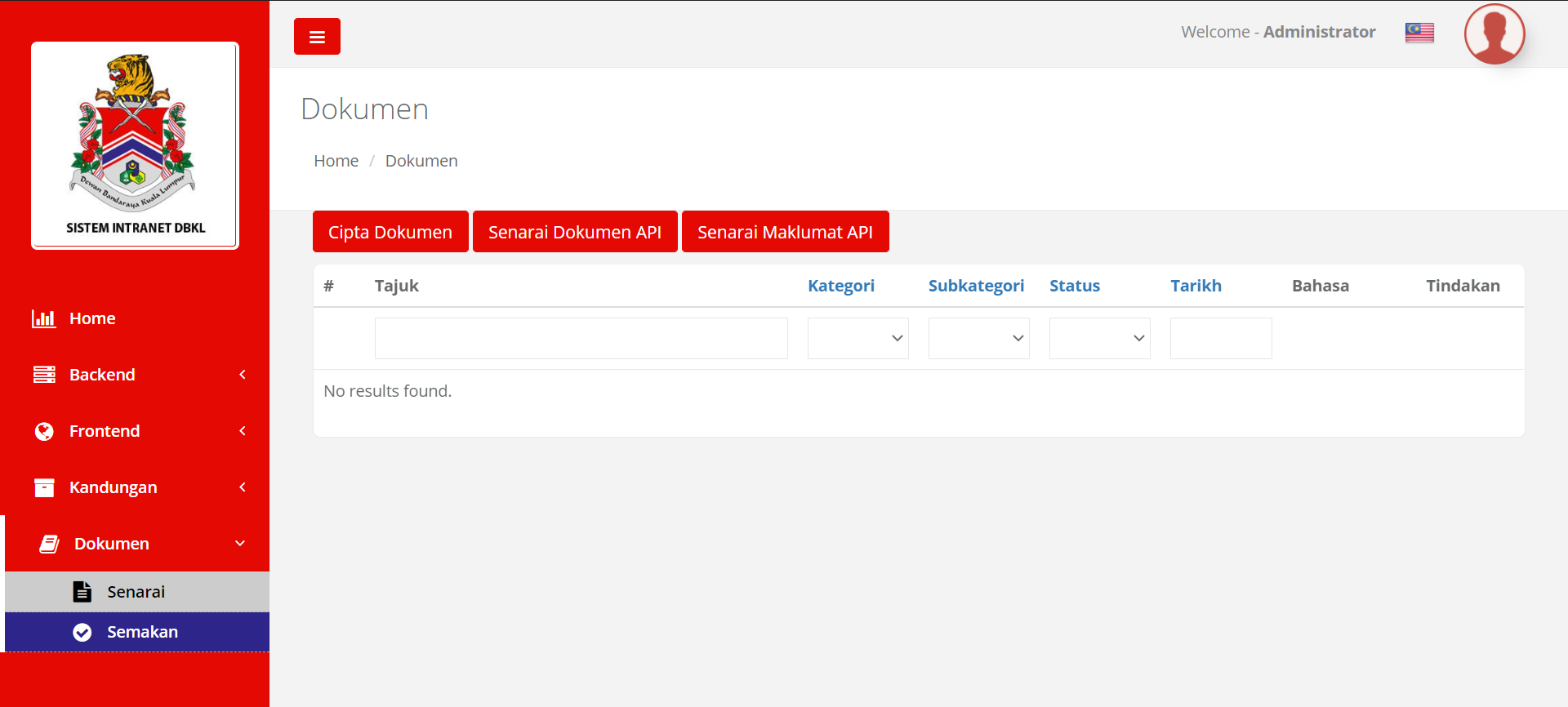
Task: Open the Status filter dropdown
Action: [1099, 338]
